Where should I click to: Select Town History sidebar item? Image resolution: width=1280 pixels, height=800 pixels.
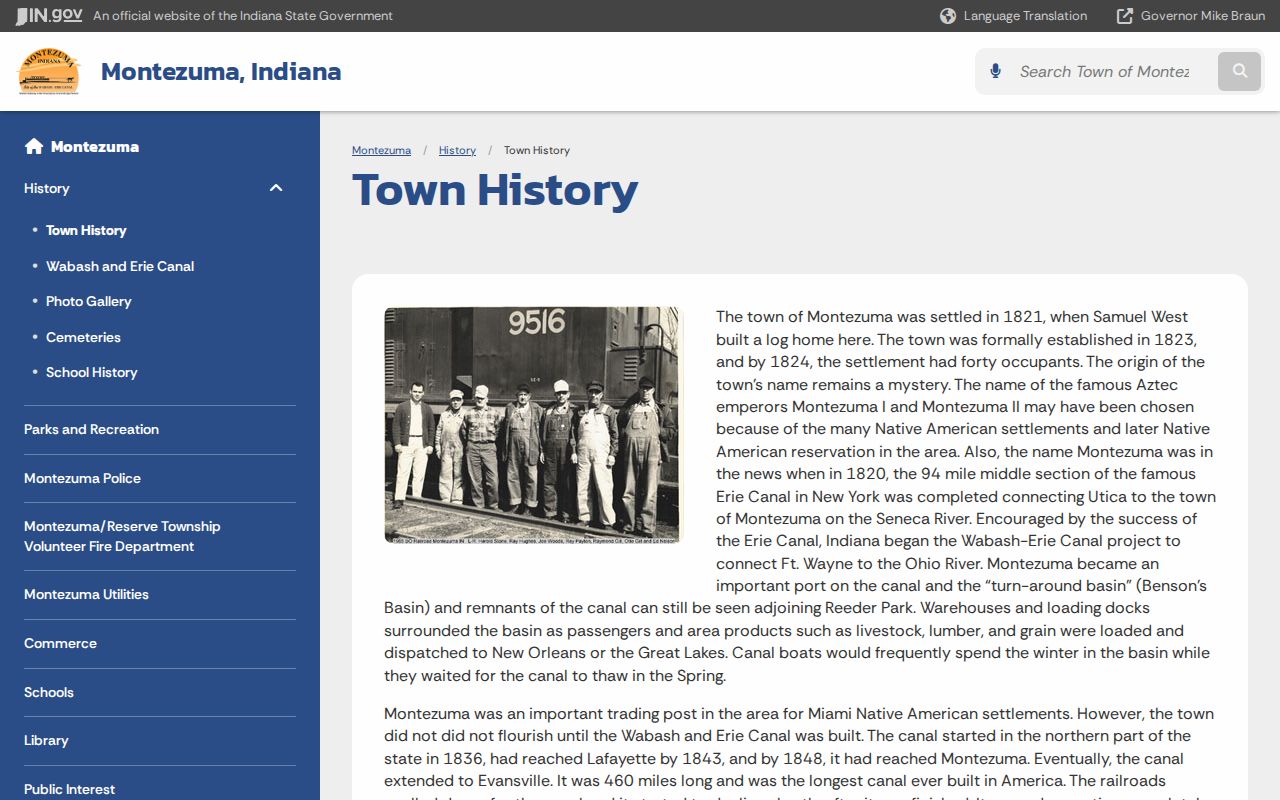(x=86, y=230)
